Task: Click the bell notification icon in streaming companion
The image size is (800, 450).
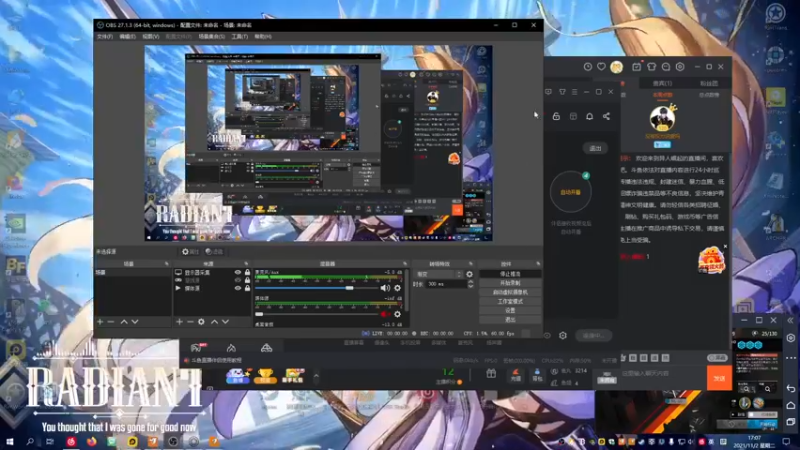Action: [589, 116]
